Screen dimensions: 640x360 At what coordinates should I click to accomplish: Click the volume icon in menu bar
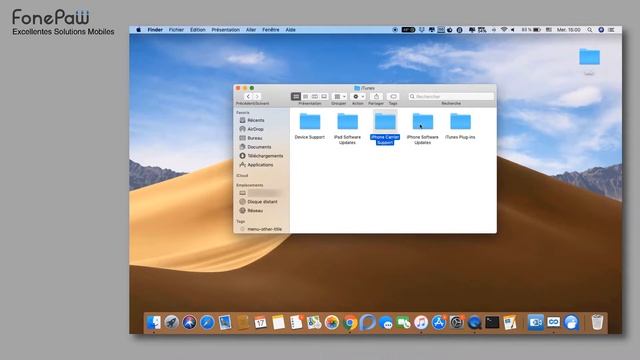513,30
